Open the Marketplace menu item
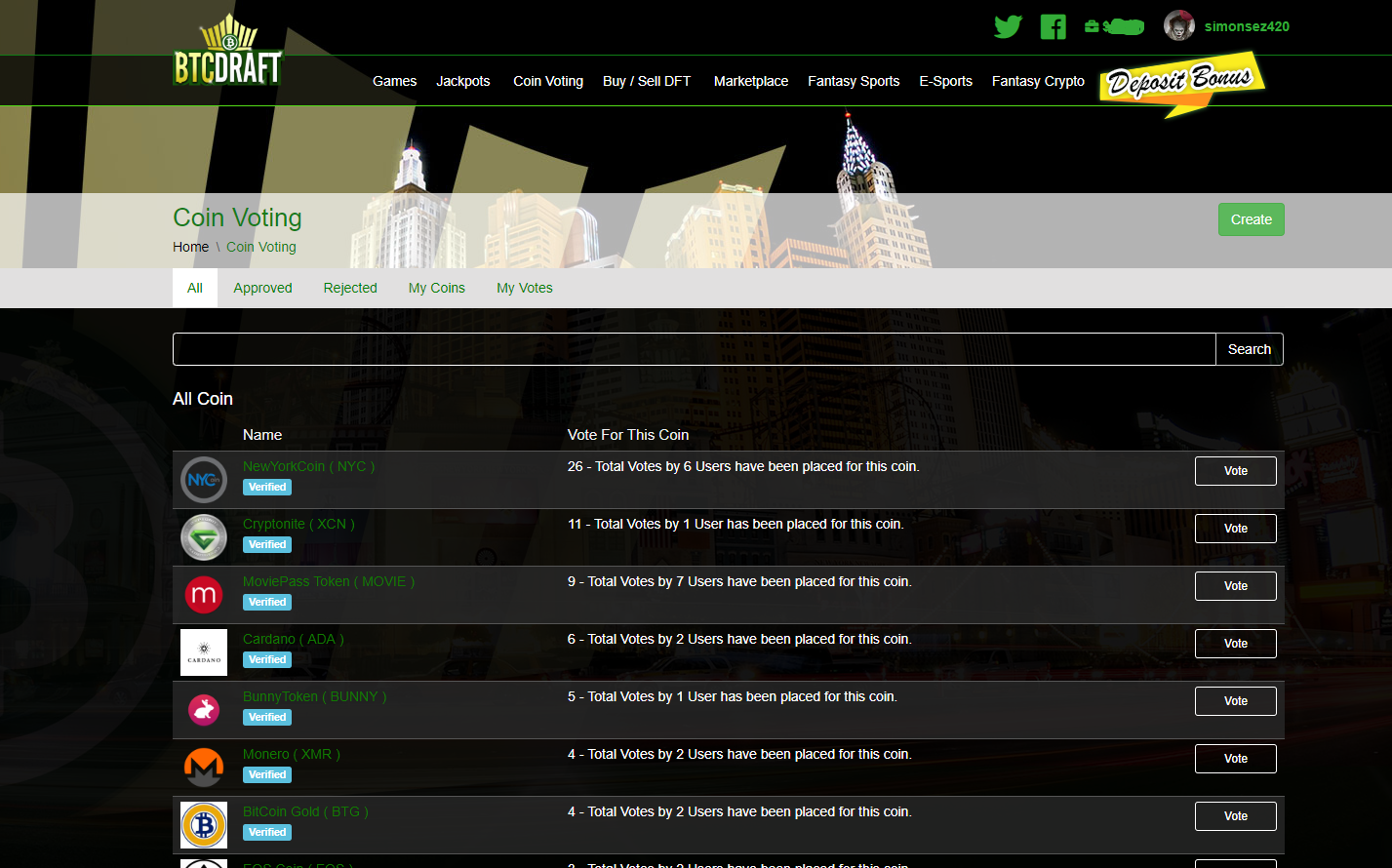This screenshot has height=868, width=1392. (x=751, y=81)
